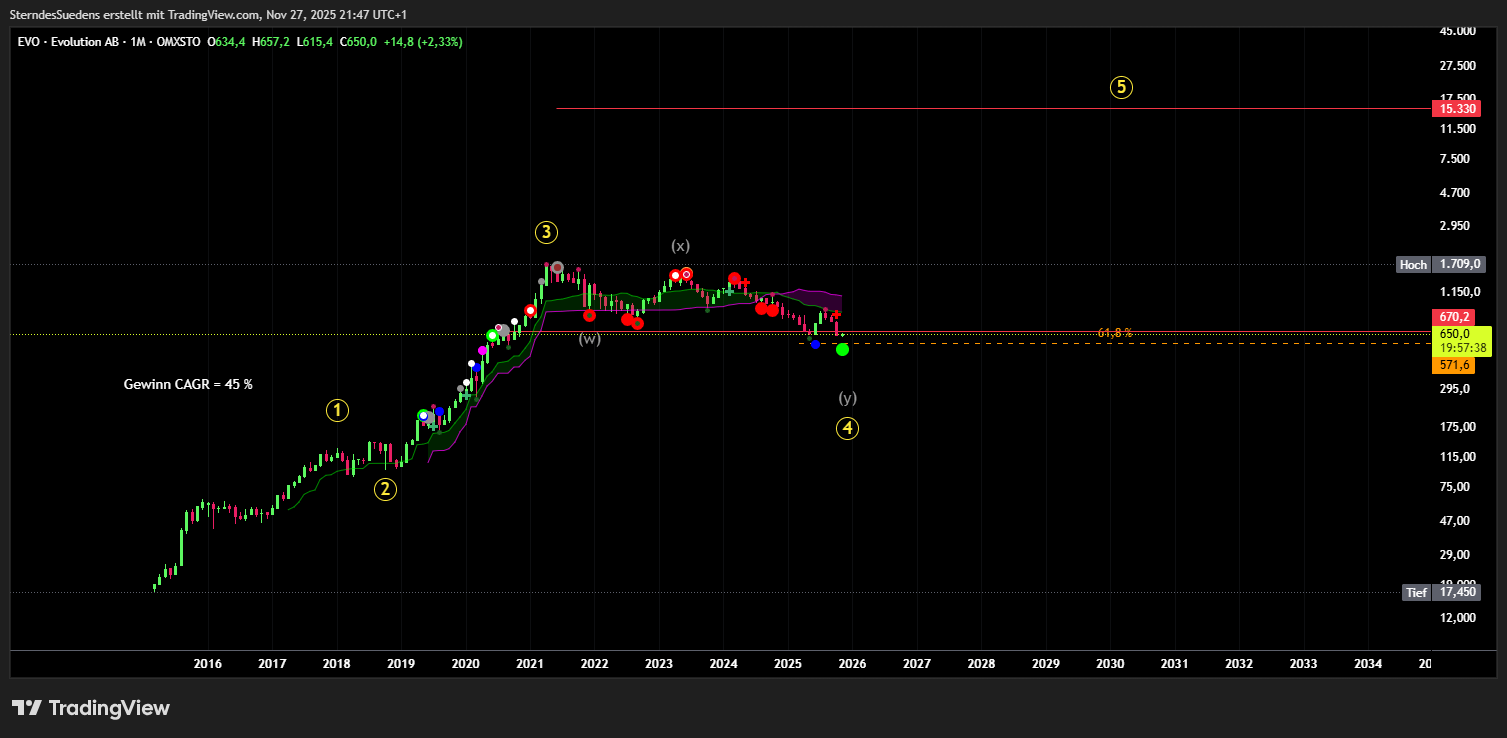The width and height of the screenshot is (1507, 738).
Task: Click the yellow wave 2 circle marker
Action: 386,489
